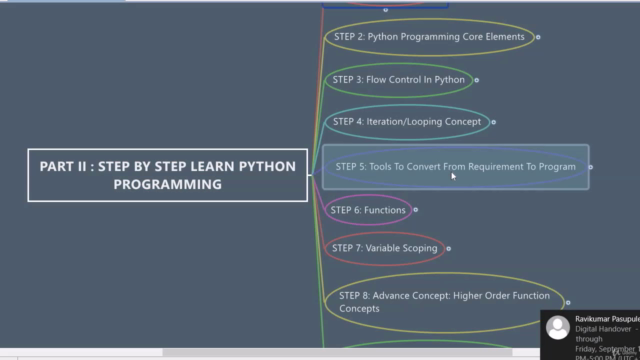Select STEP 4: Iteration/Looping Concept node
This screenshot has height=360, width=640.
(x=407, y=122)
